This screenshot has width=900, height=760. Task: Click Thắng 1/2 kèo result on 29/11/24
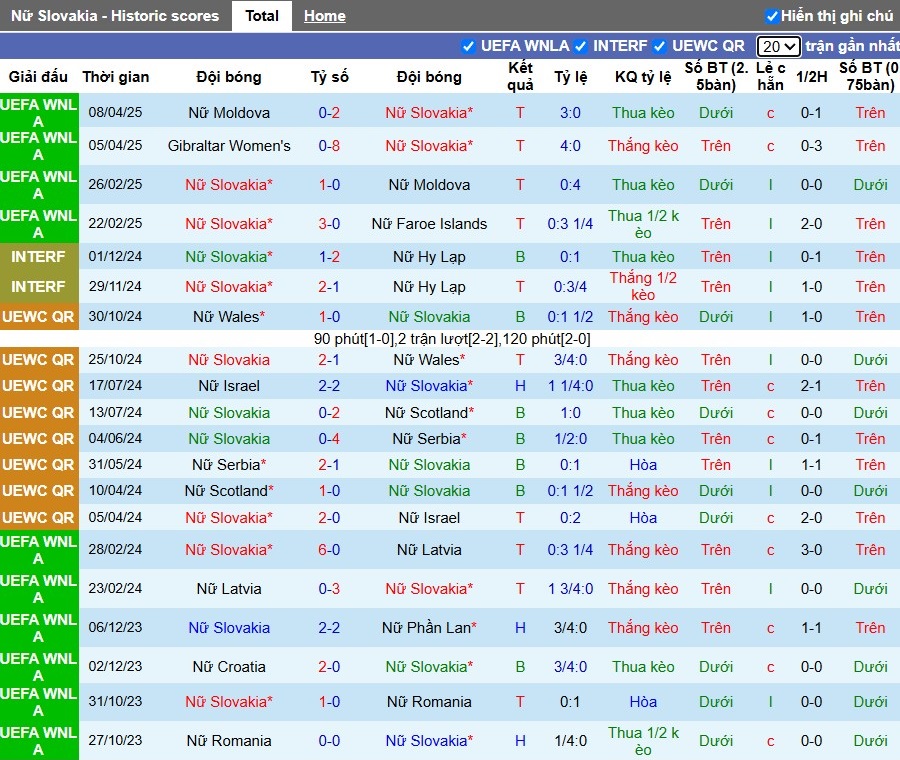coord(643,286)
